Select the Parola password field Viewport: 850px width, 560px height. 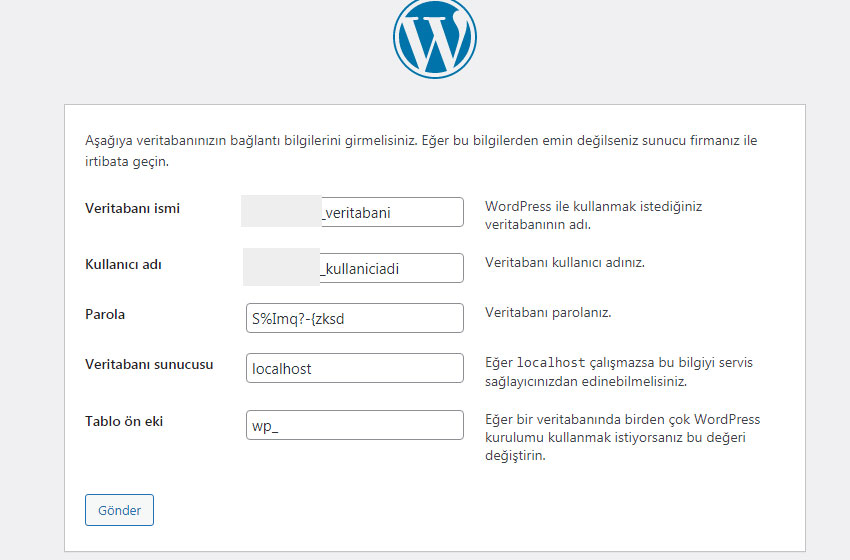(355, 318)
